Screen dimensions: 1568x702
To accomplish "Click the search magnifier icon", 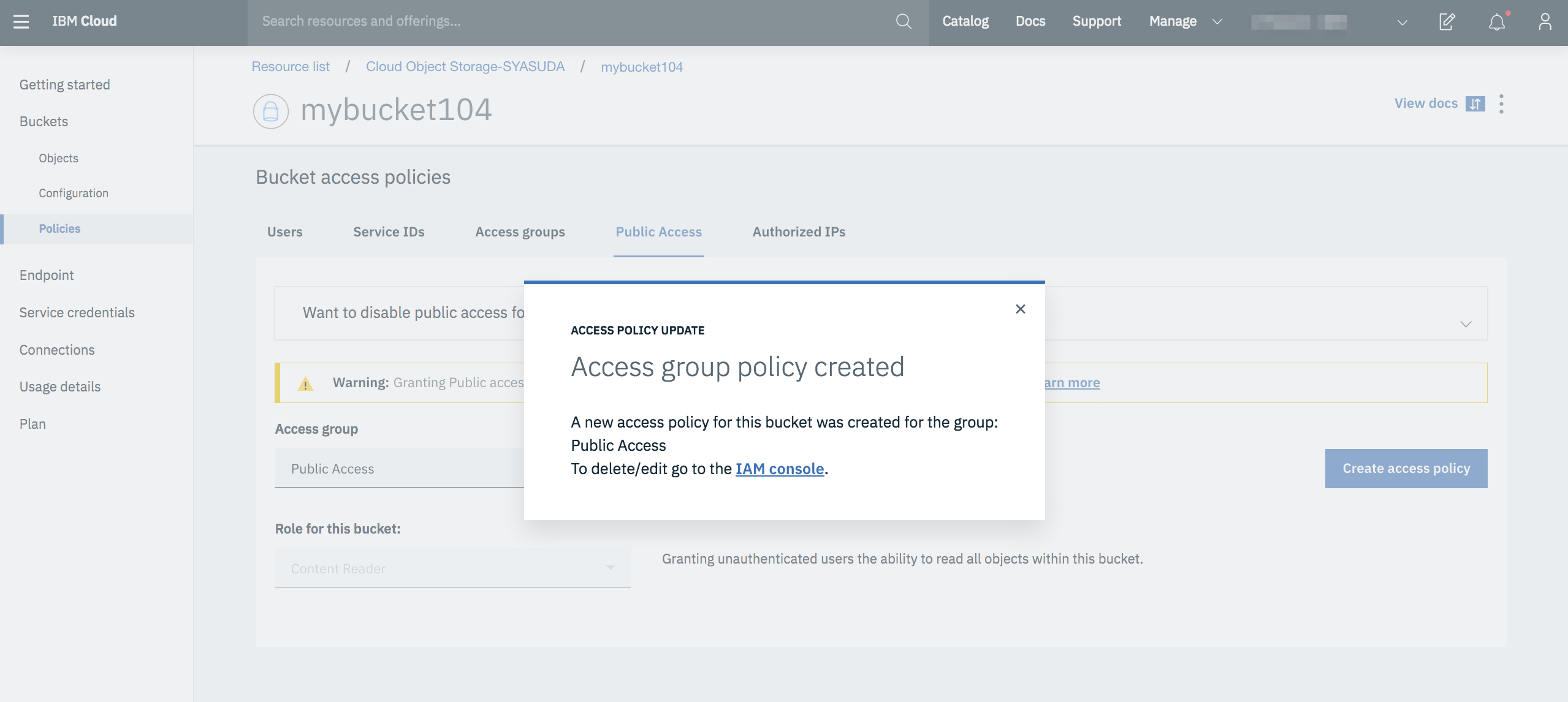I will click(x=903, y=21).
